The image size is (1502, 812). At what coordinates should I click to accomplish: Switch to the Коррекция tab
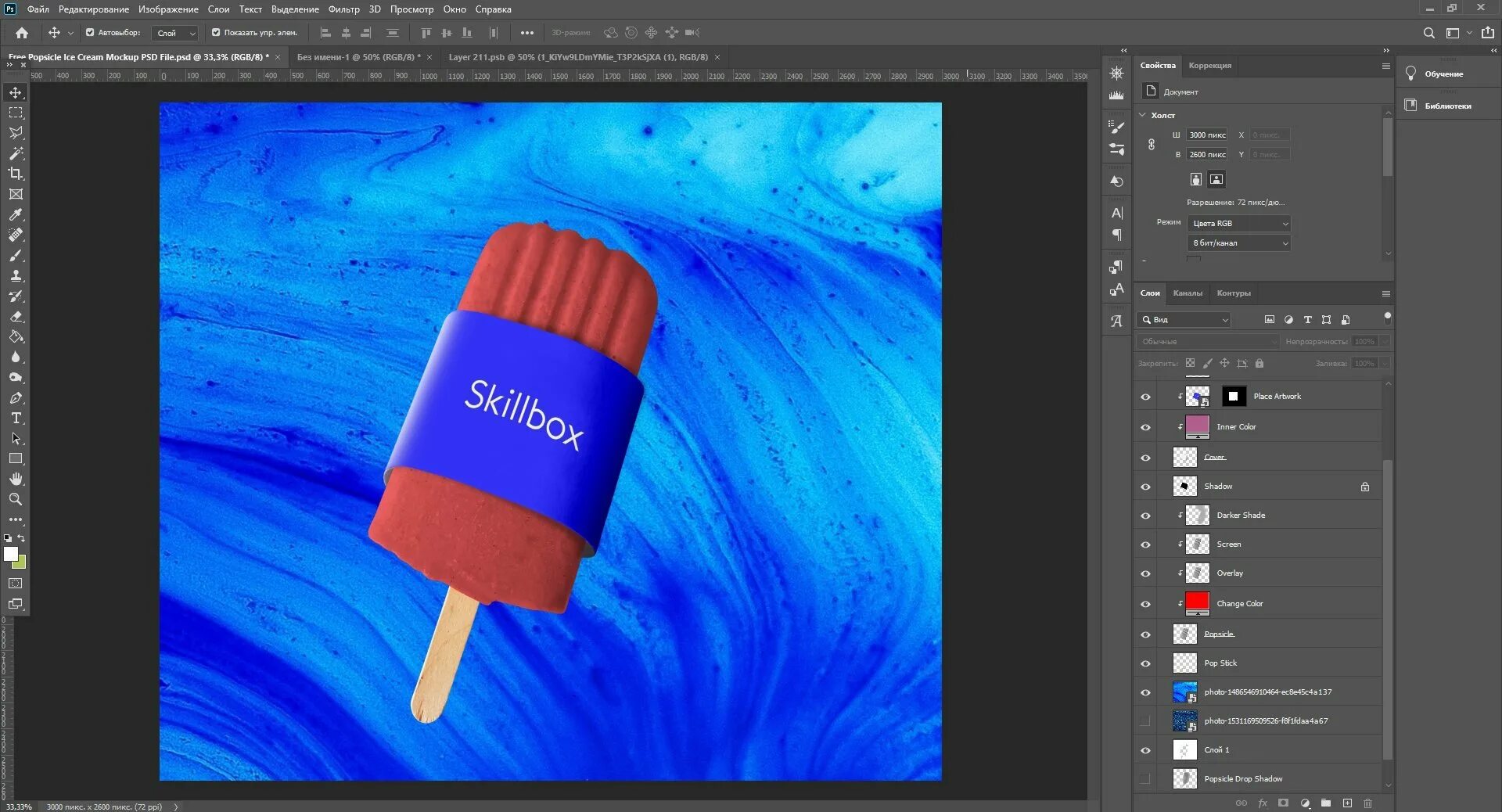point(1209,66)
